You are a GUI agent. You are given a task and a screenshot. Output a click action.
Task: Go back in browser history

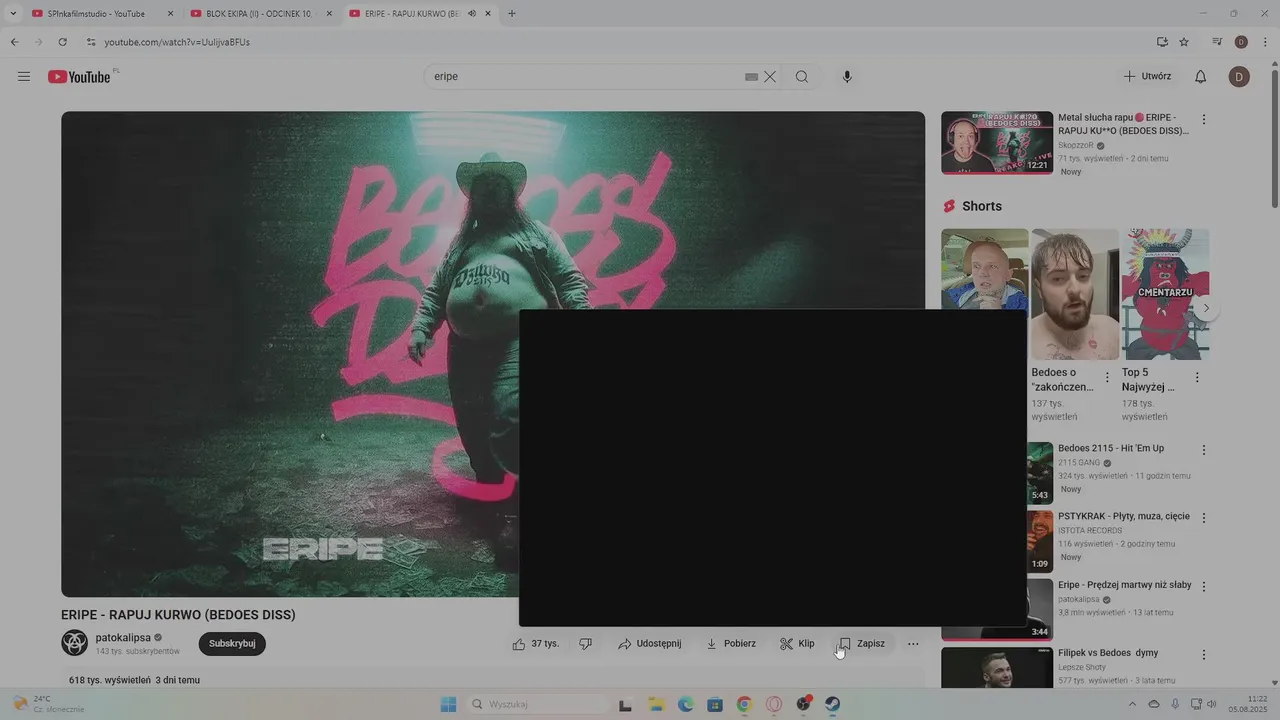[x=14, y=42]
